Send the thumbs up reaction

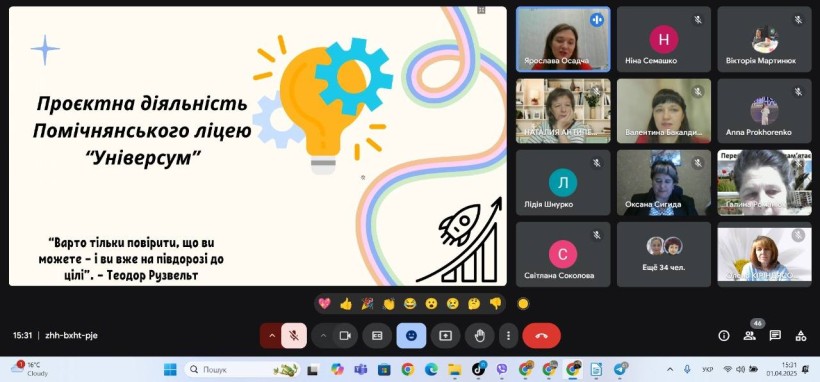(x=346, y=304)
